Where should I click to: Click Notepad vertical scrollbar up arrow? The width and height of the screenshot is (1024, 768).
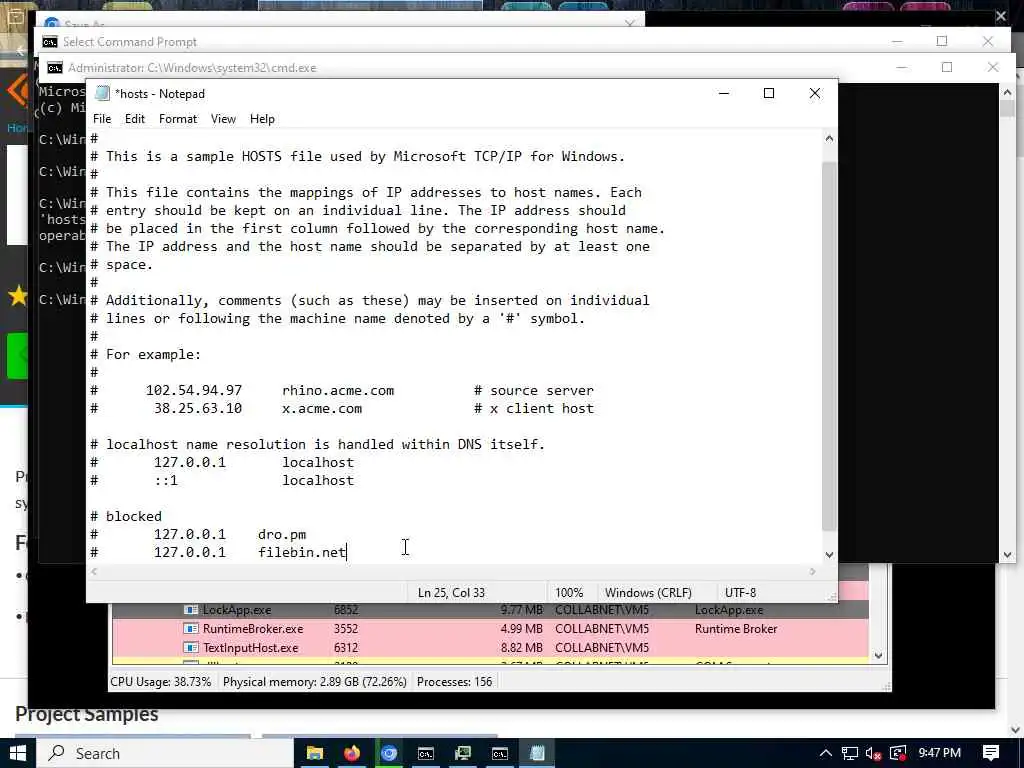pos(829,138)
